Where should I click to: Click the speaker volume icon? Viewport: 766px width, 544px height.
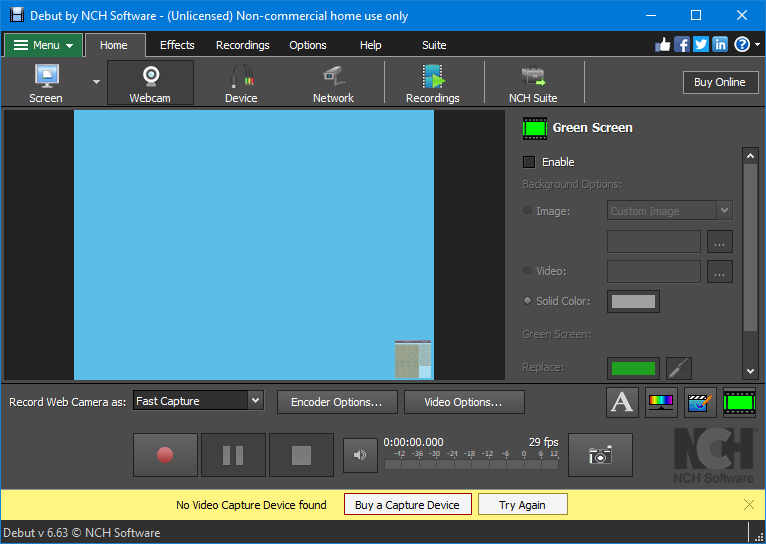point(360,455)
